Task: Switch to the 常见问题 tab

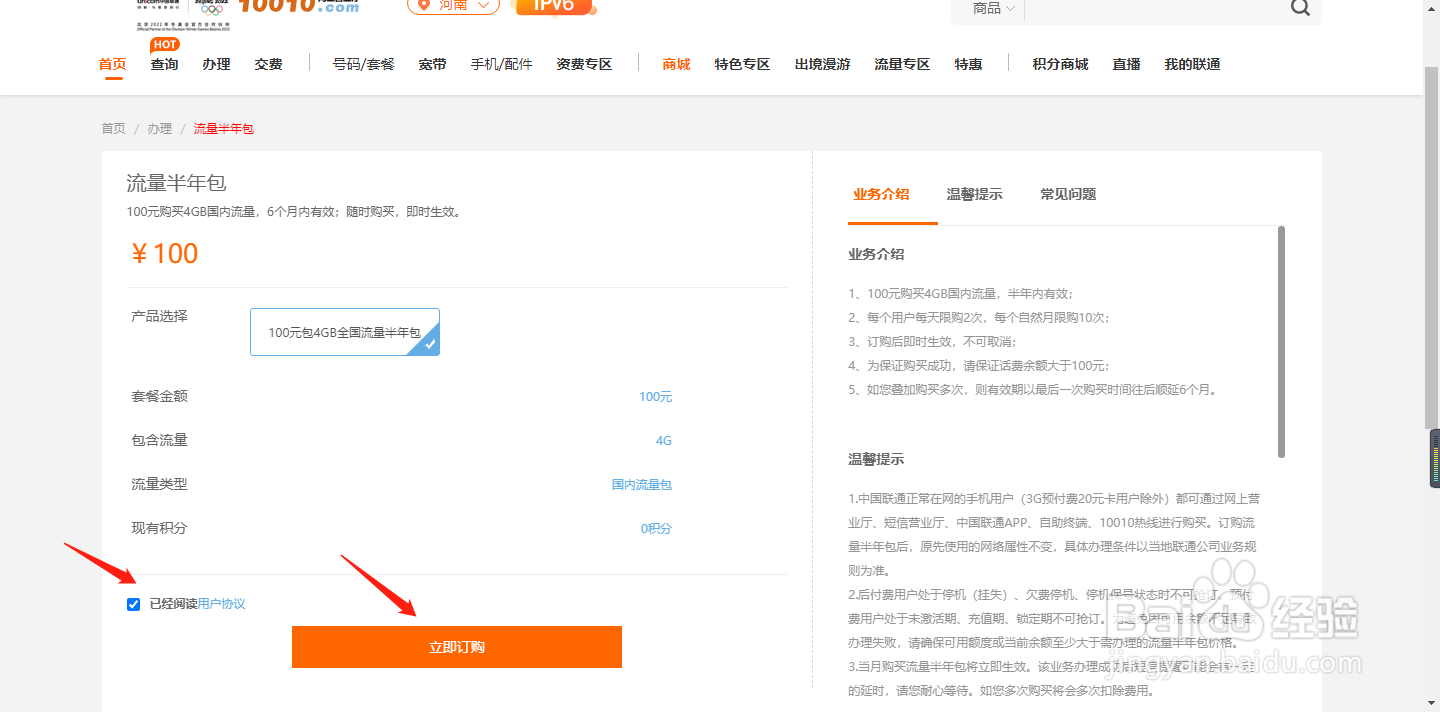Action: click(x=1067, y=194)
